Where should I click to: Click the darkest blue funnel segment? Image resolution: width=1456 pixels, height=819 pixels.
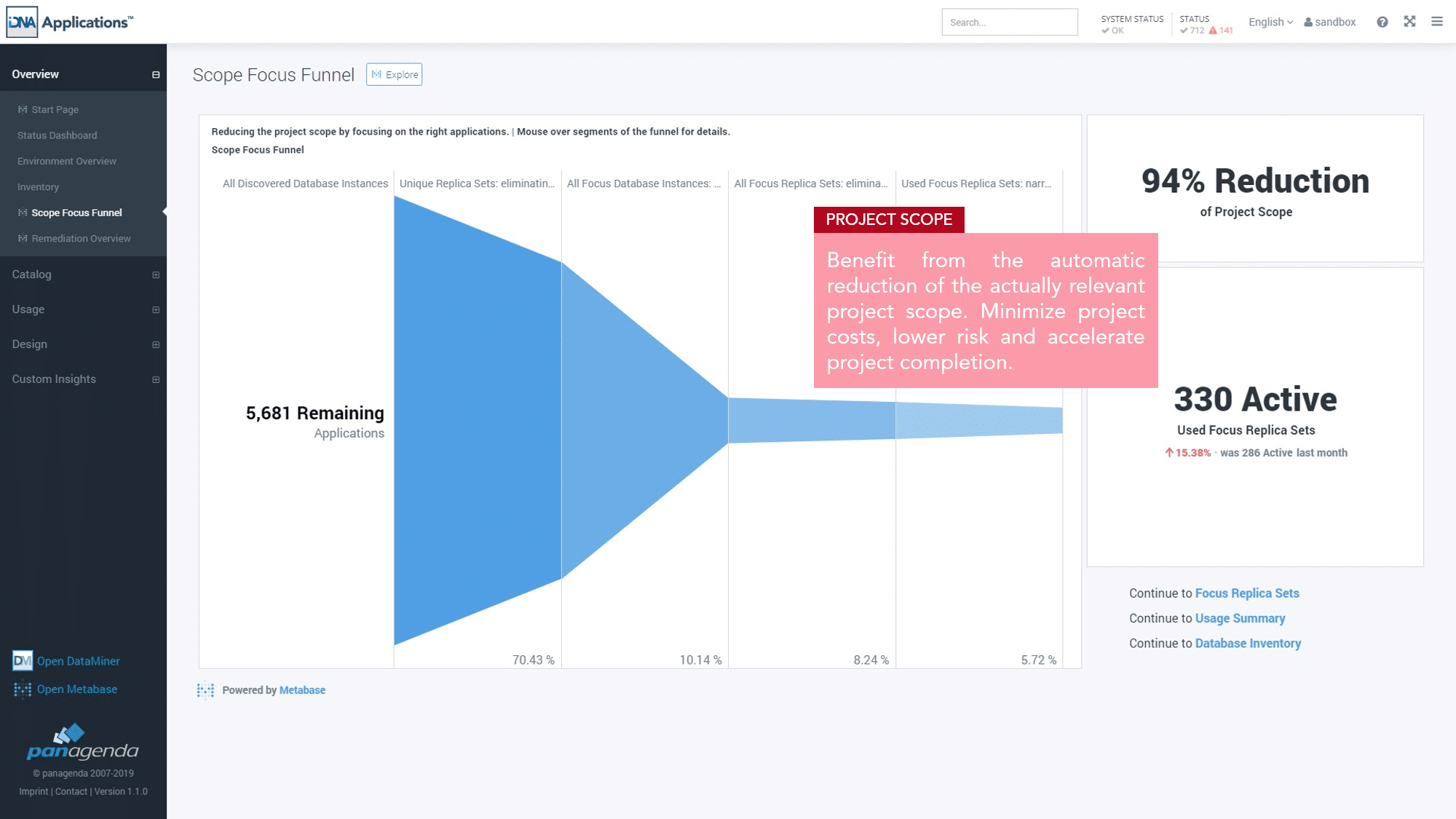(x=477, y=420)
